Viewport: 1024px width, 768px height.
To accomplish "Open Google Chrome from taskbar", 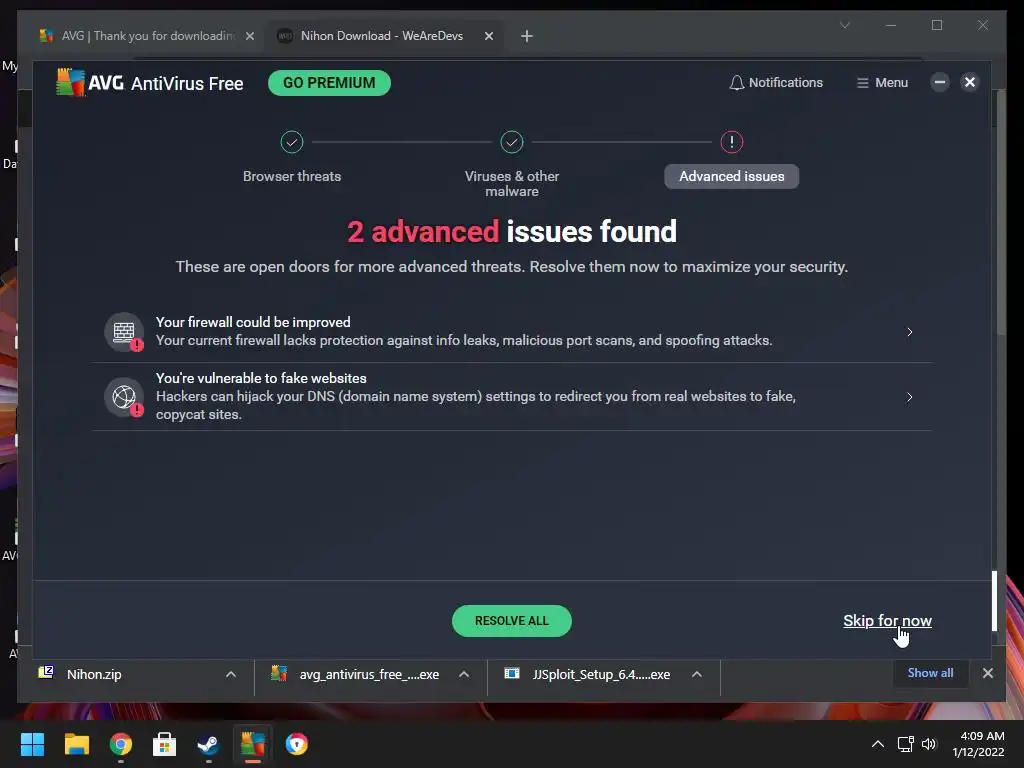I will click(x=121, y=744).
